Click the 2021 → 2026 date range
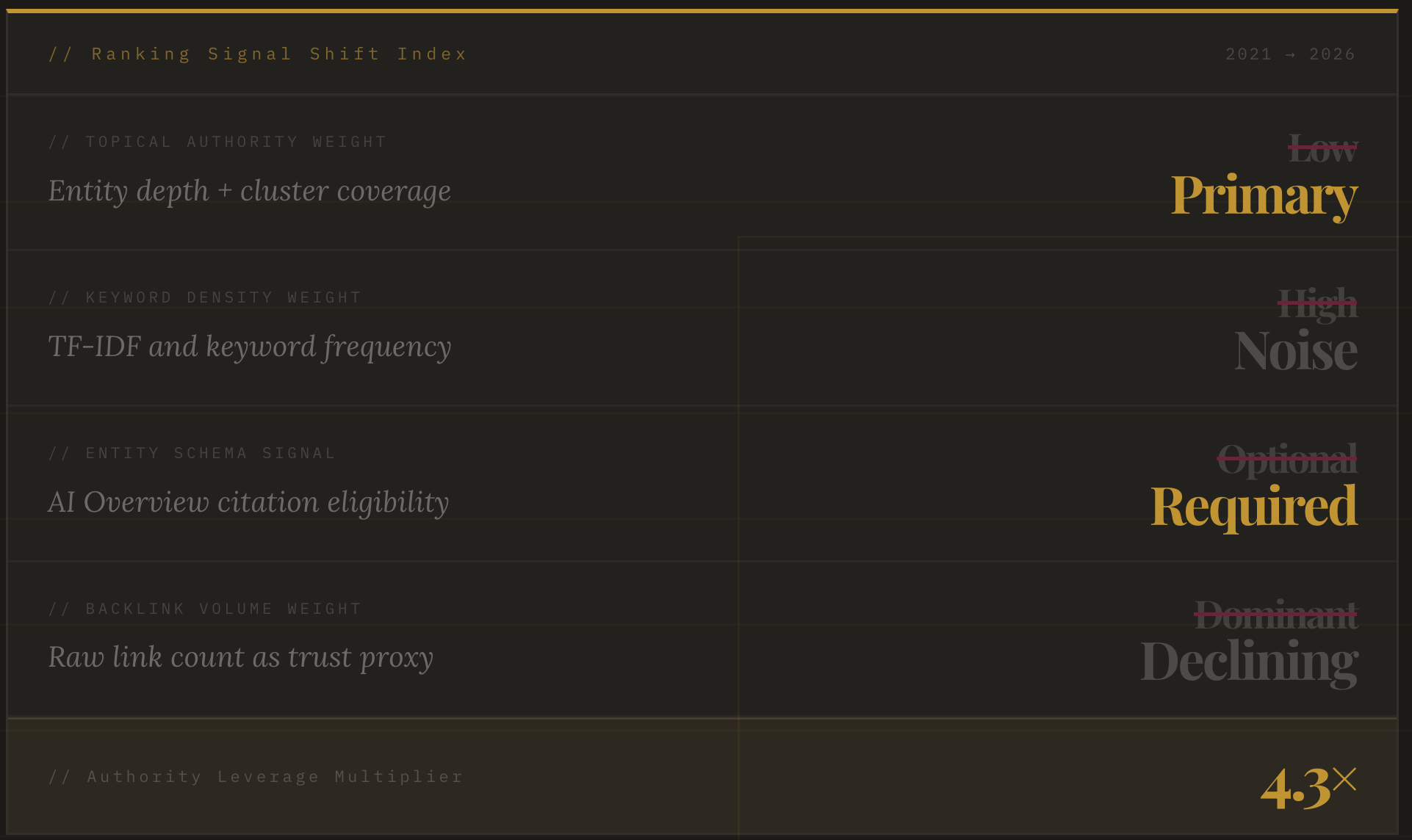The height and width of the screenshot is (840, 1412). (1289, 54)
